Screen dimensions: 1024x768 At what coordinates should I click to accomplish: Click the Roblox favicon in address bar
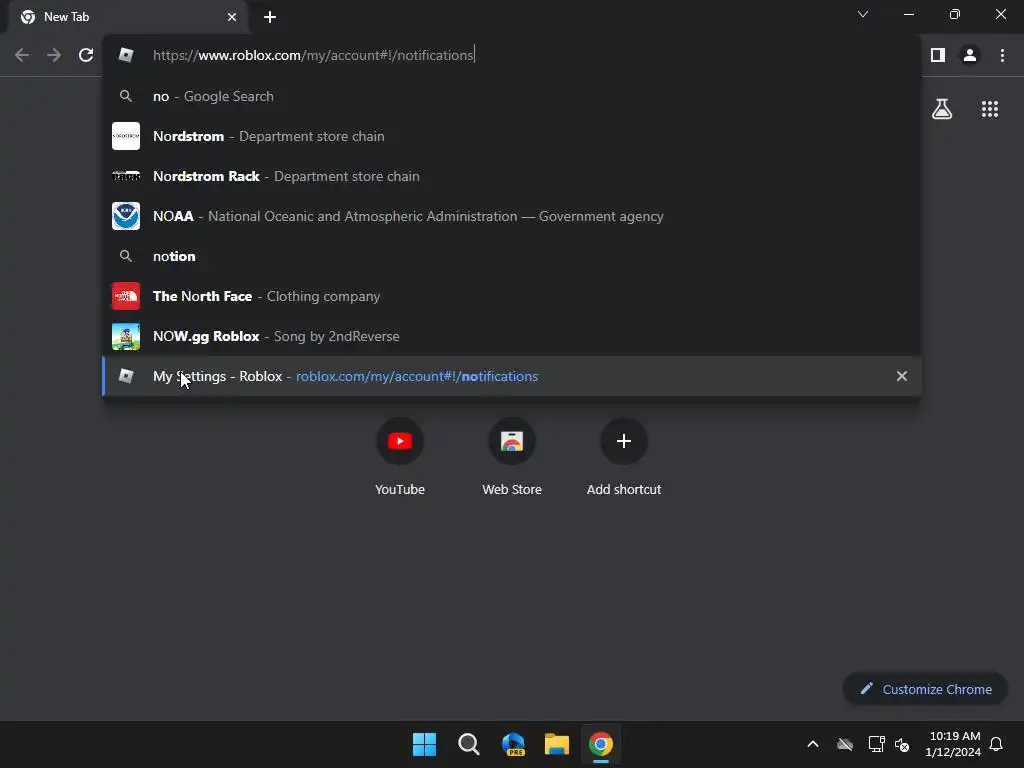click(x=126, y=55)
